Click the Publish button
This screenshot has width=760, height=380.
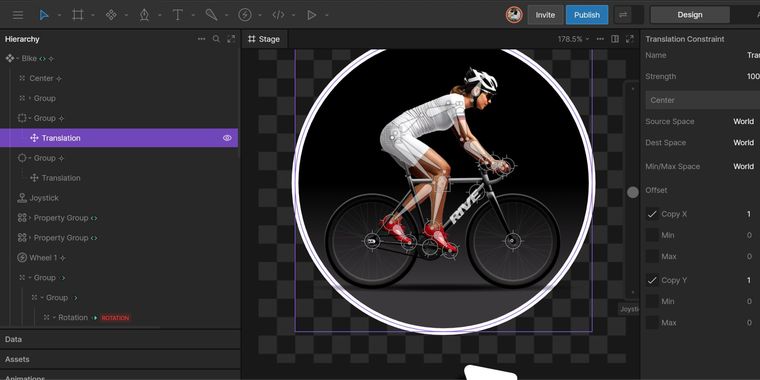coord(587,15)
